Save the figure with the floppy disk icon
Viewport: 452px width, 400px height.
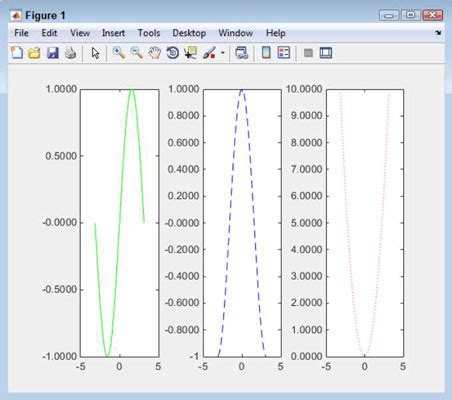coord(53,53)
